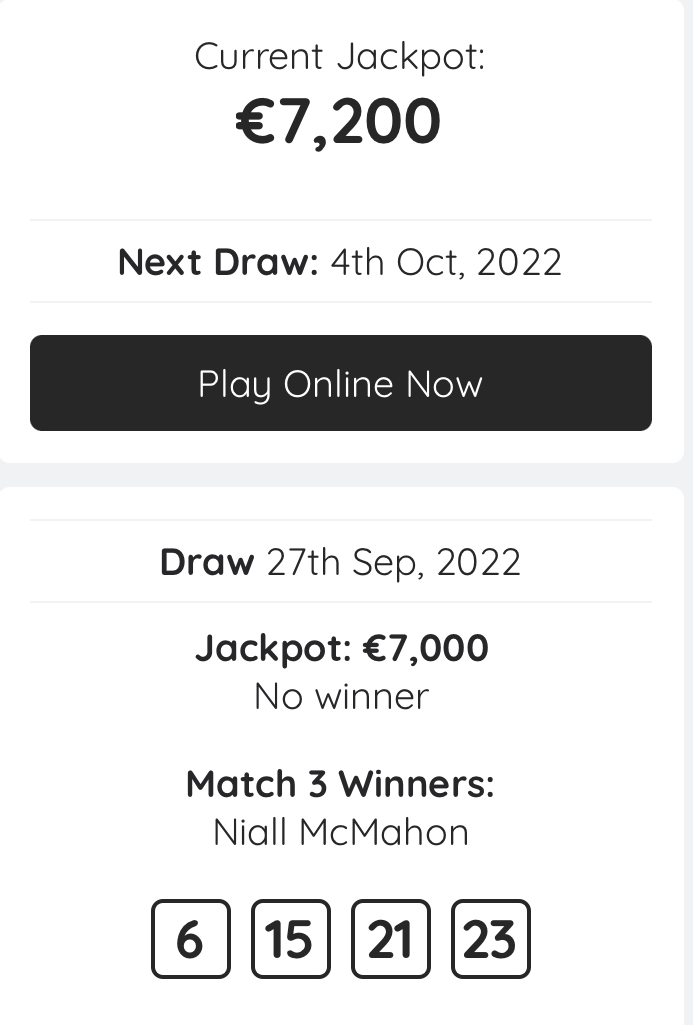
Task: Select the 4th Oct, 2022 date
Action: [x=446, y=262]
